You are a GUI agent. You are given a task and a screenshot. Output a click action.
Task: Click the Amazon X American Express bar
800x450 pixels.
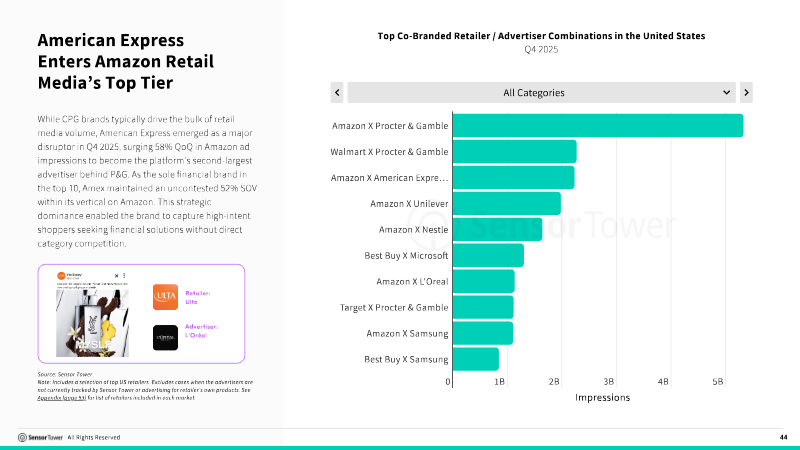(x=514, y=178)
